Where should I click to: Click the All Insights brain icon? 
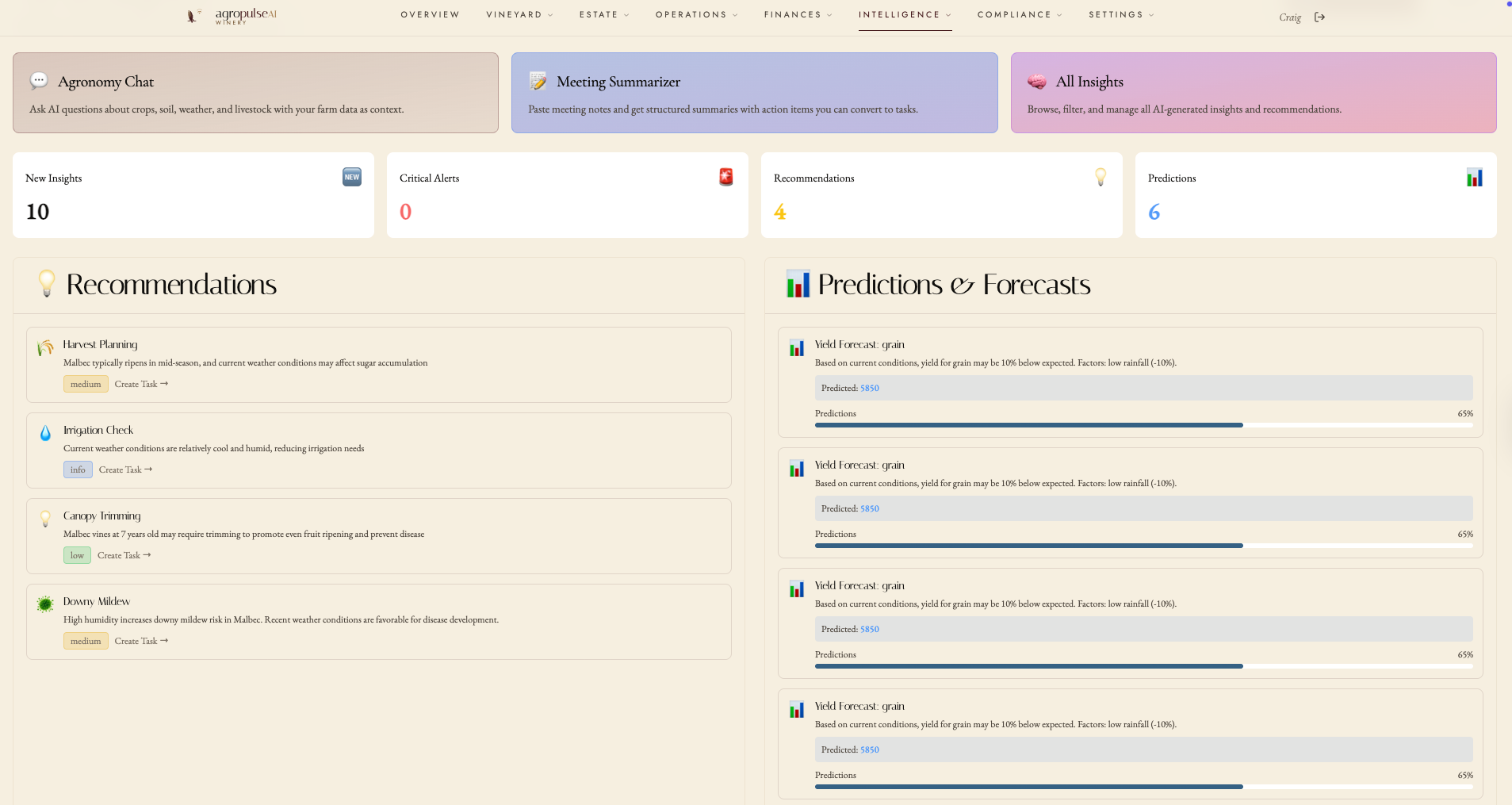click(1037, 82)
